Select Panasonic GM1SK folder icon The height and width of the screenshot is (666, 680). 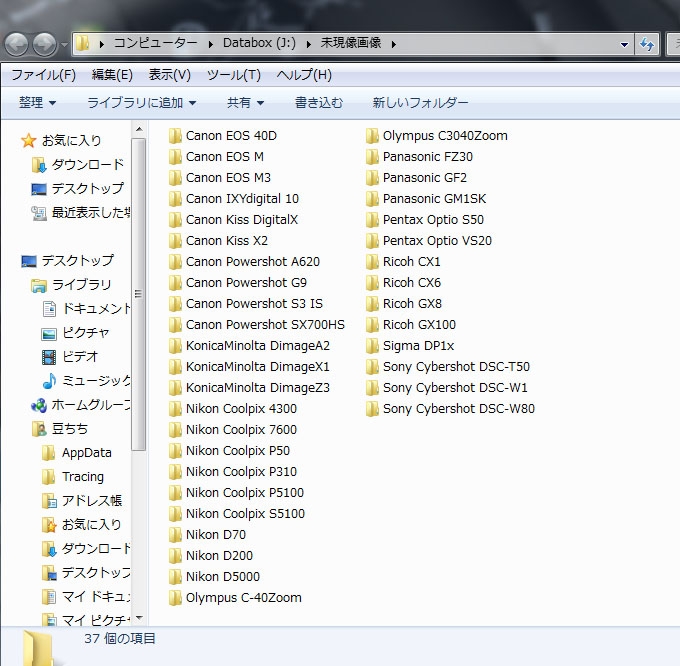tap(372, 199)
